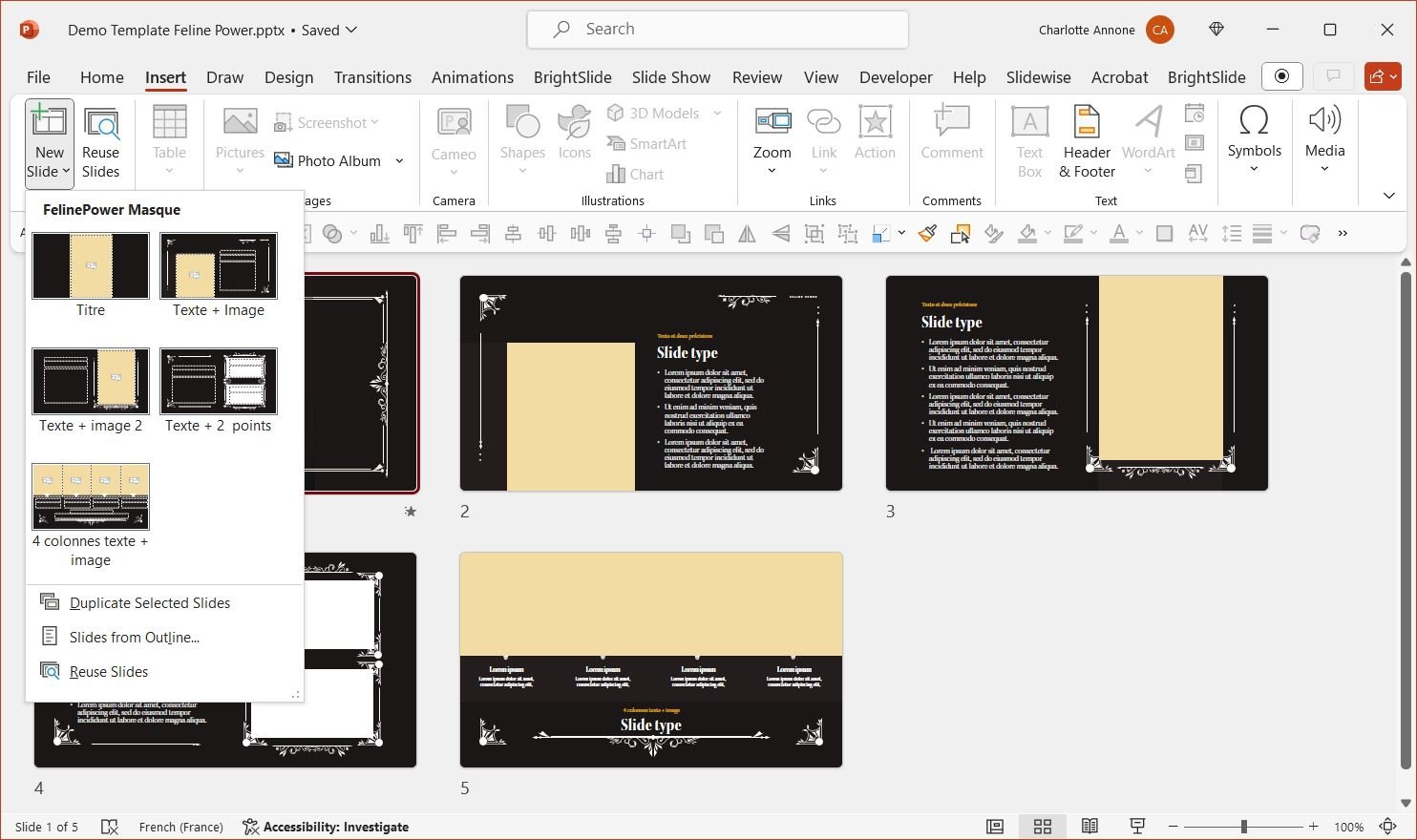The height and width of the screenshot is (840, 1417).
Task: Click the Shape Fill paint bucket icon
Action: [x=1027, y=233]
